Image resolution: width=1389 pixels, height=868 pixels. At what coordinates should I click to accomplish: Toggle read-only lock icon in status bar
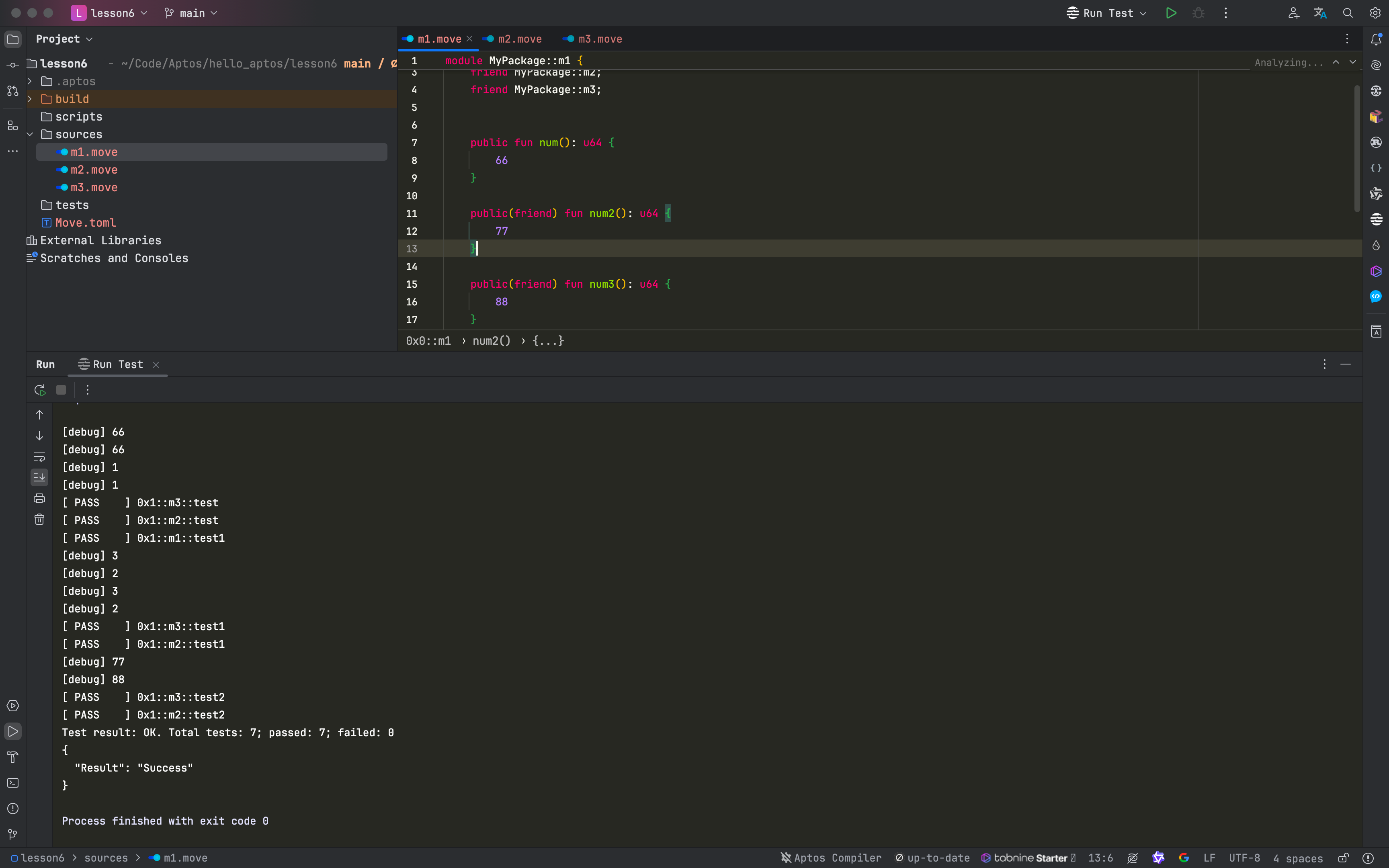tap(1343, 858)
